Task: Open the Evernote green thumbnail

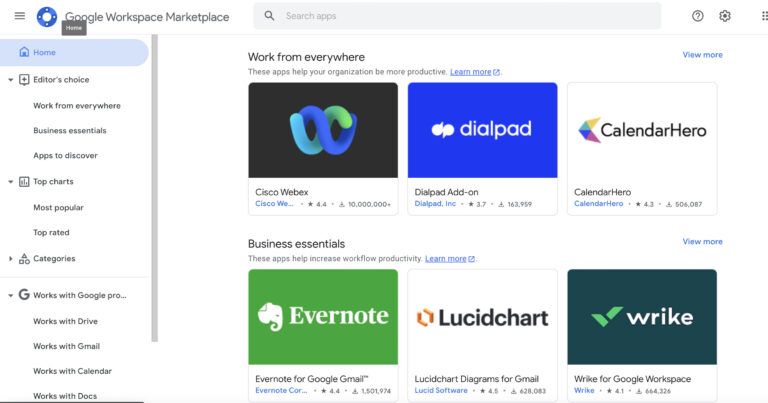Action: point(323,317)
